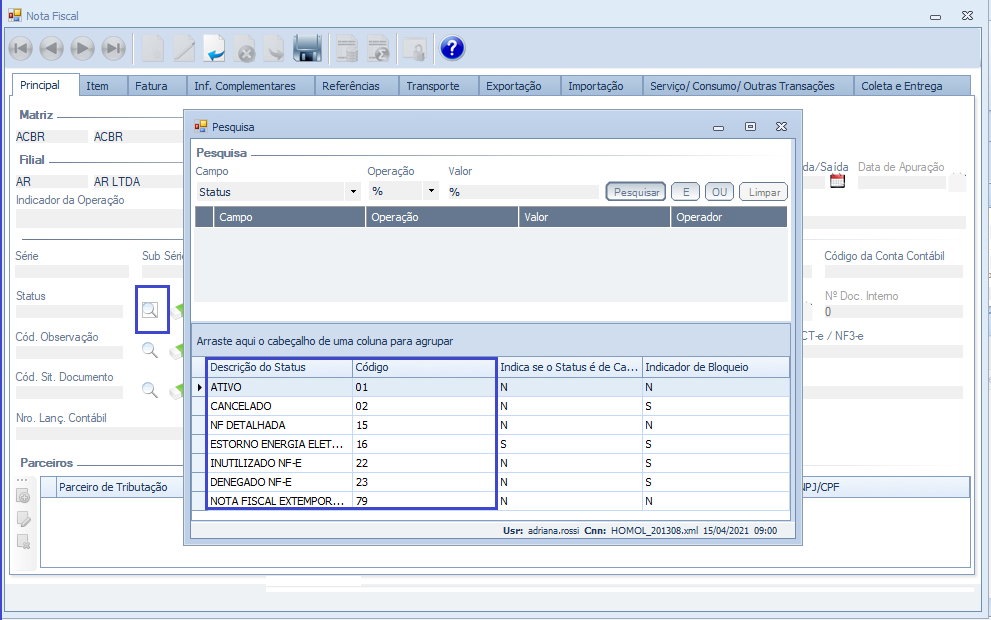Select the CANCELADO row in results grid

(x=280, y=406)
